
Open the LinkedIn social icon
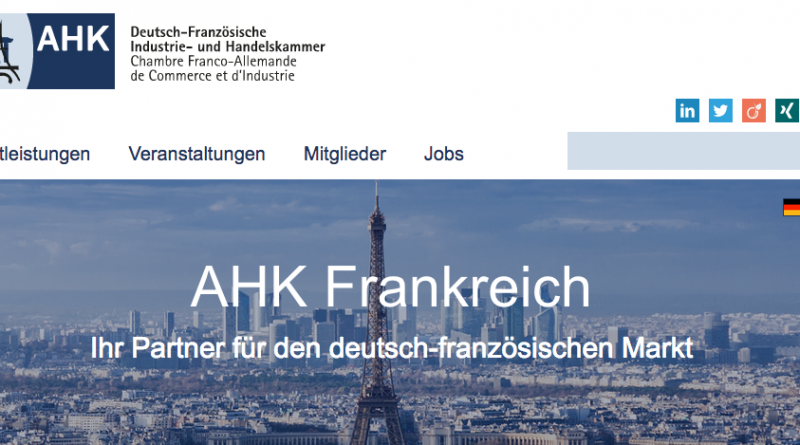point(687,111)
